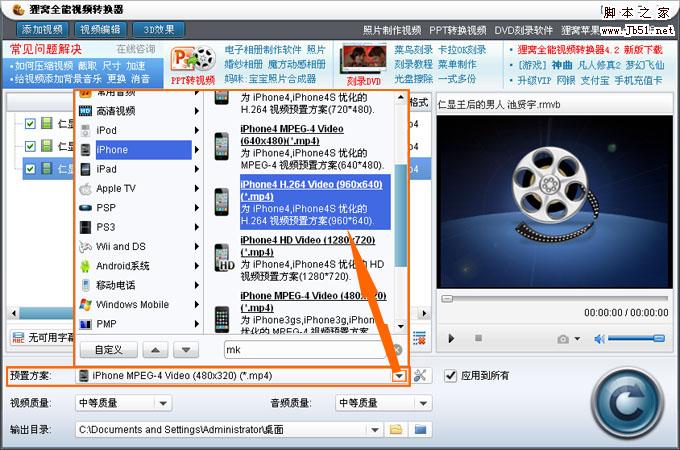The image size is (680, 450).
Task: Expand the Windows Mobile submenu arrow
Action: [x=197, y=304]
